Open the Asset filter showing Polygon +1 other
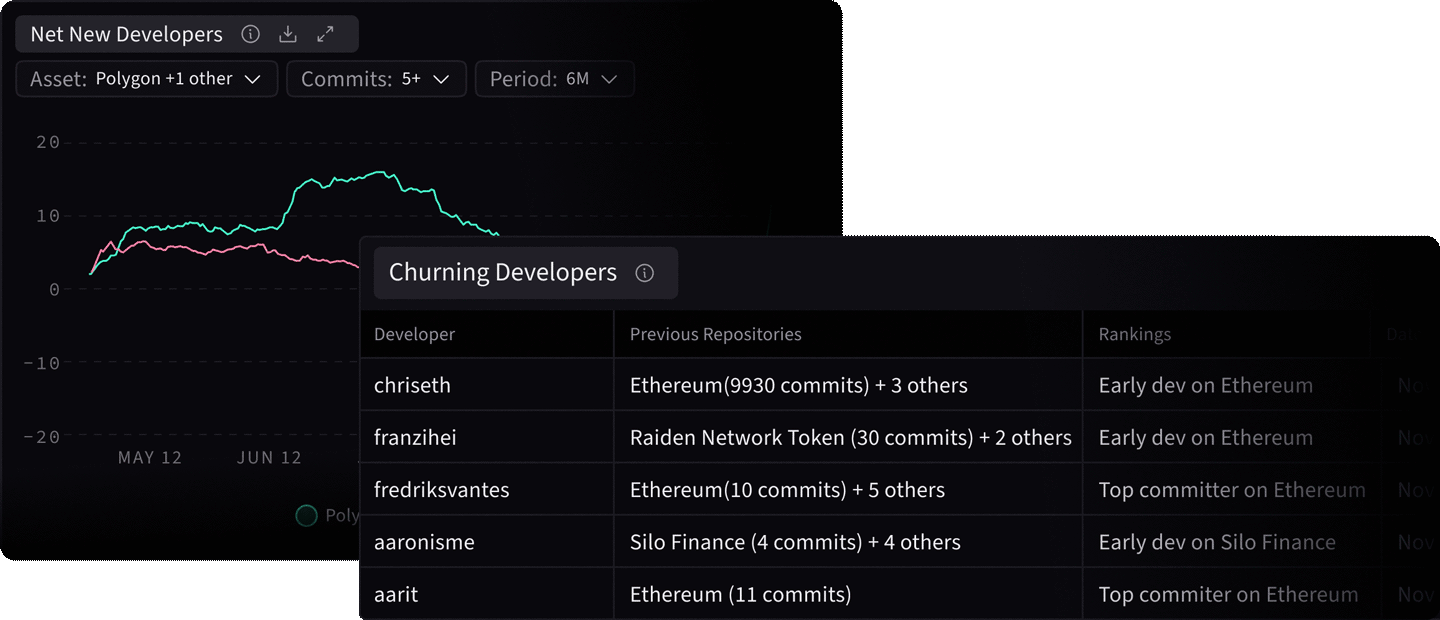This screenshot has height=620, width=1440. pos(146,78)
